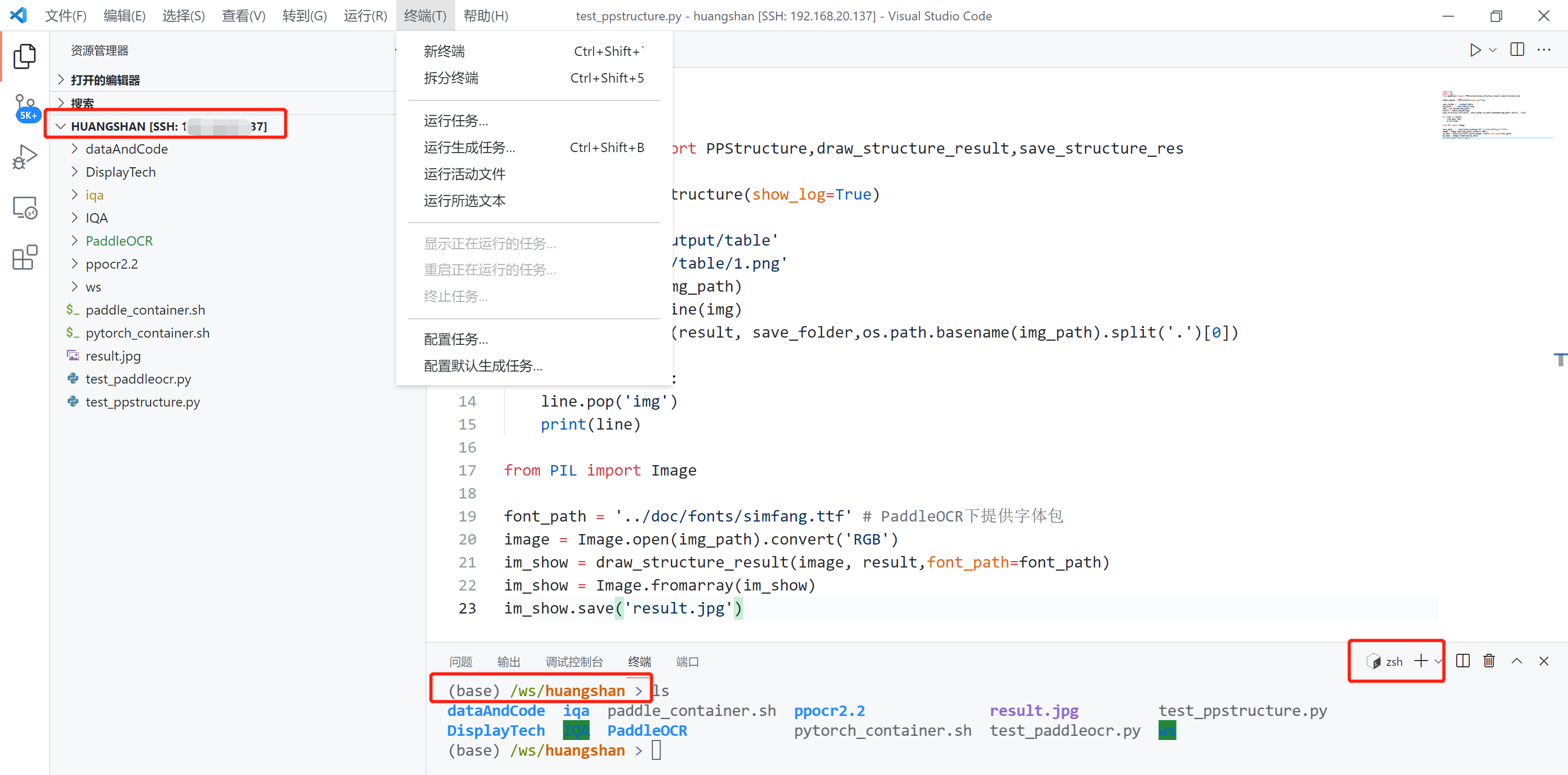The image size is (1568, 775).
Task: Open Extensions view
Action: [x=25, y=258]
